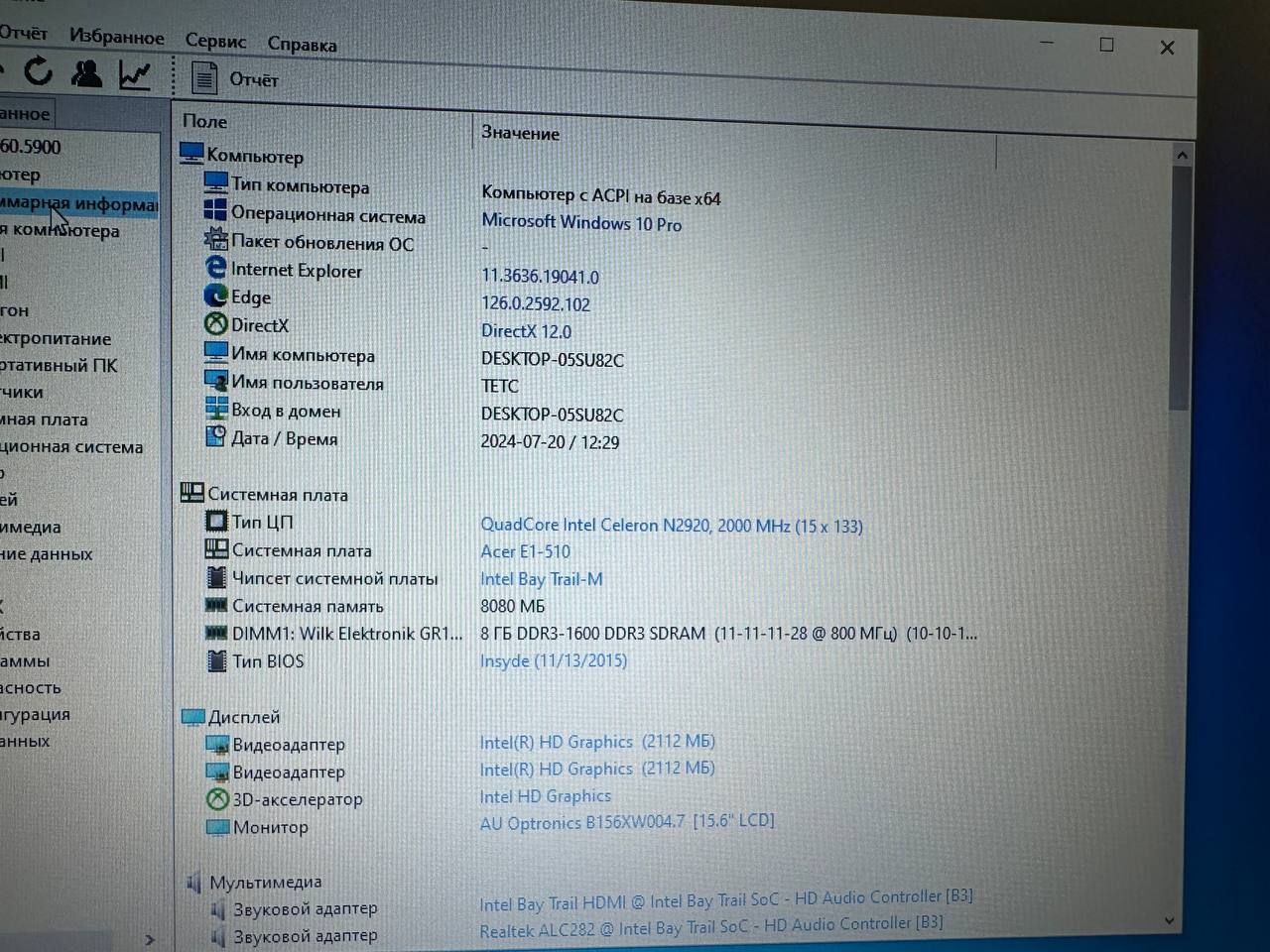Open Intel Bay Trail HDMI audio link
1270x952 pixels.
click(725, 900)
